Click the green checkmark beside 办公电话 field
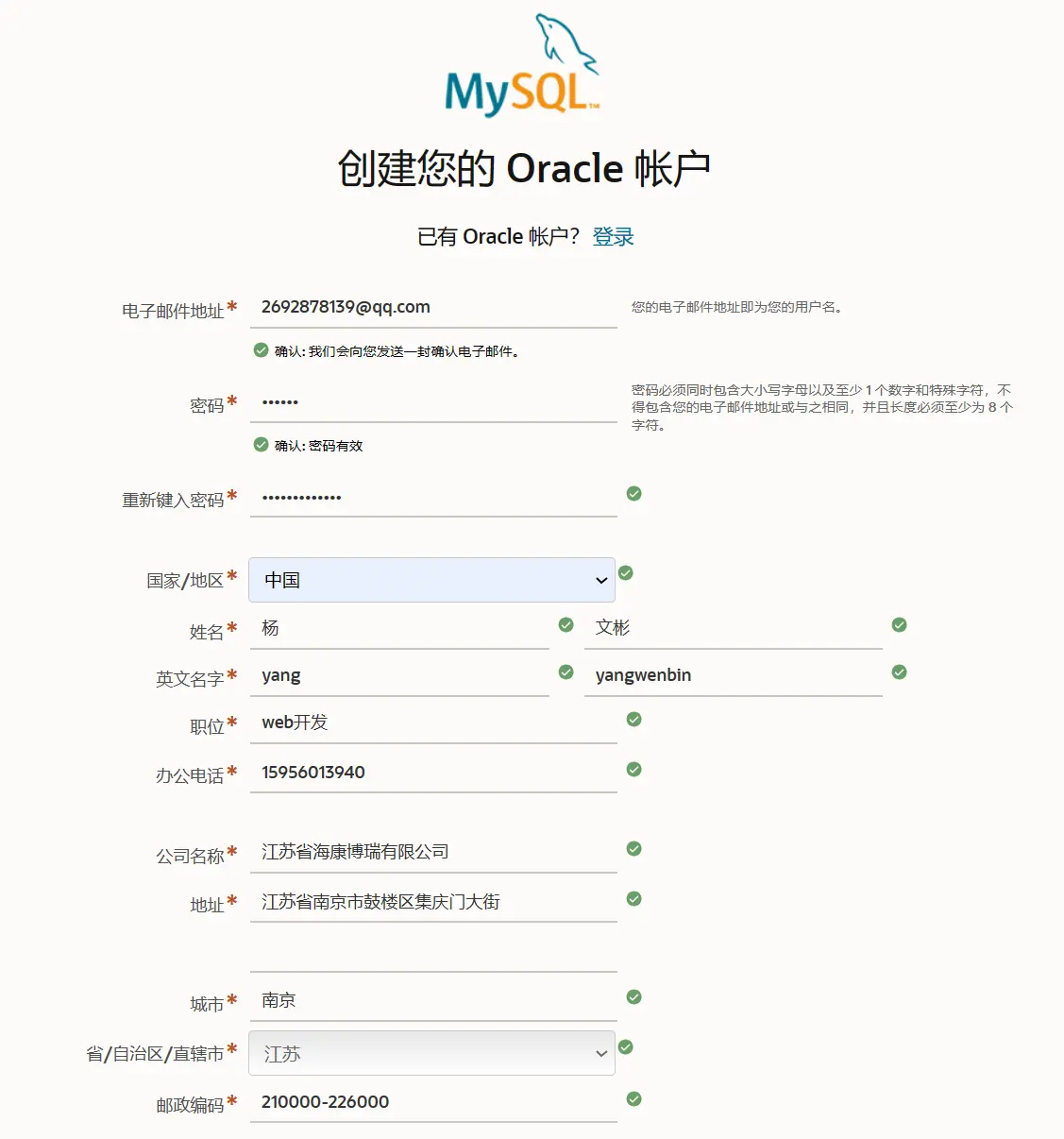Image resolution: width=1064 pixels, height=1139 pixels. point(634,770)
